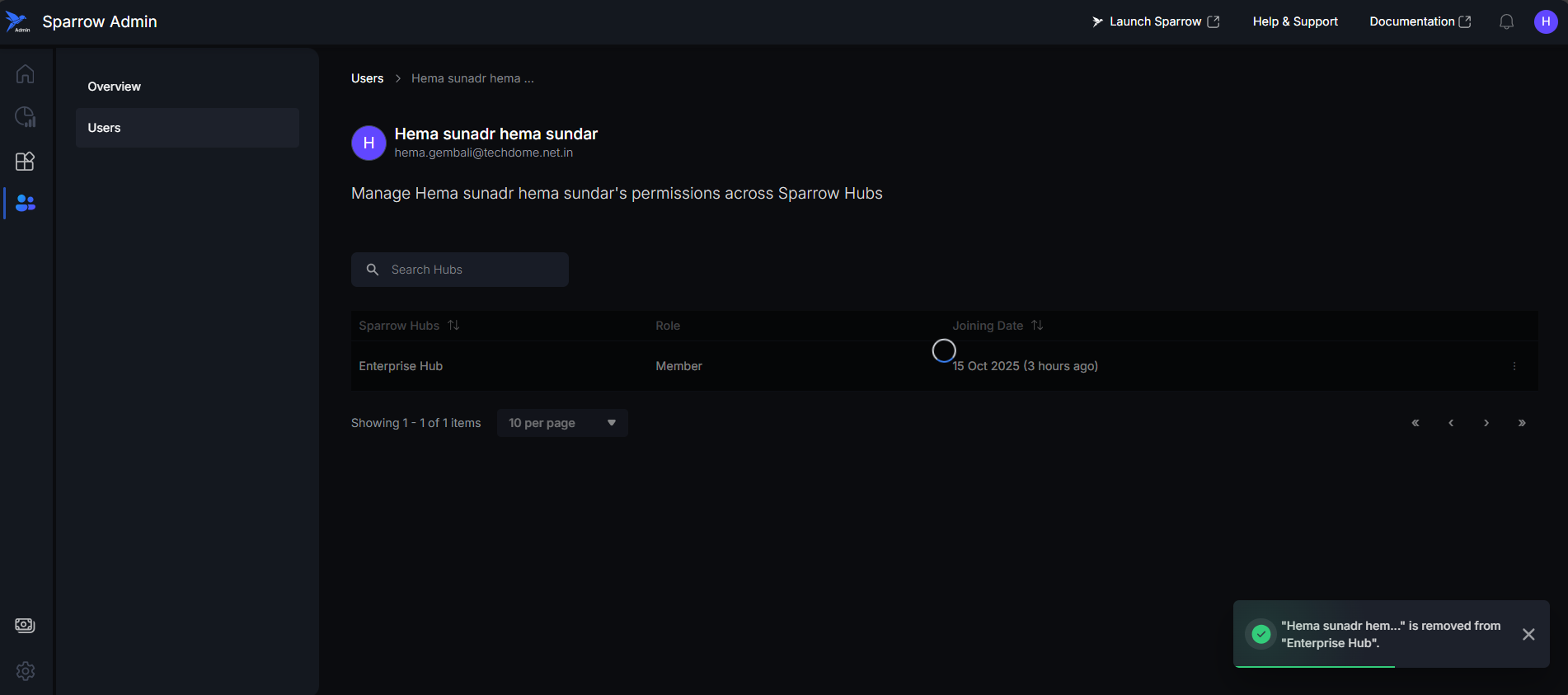Go to the next page arrow
Screen dimensions: 1568x695
[1486, 423]
